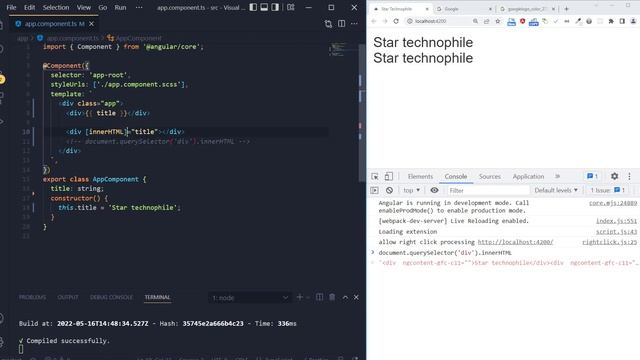Close the Google browser tab
The height and width of the screenshot is (360, 640).
[x=490, y=9]
